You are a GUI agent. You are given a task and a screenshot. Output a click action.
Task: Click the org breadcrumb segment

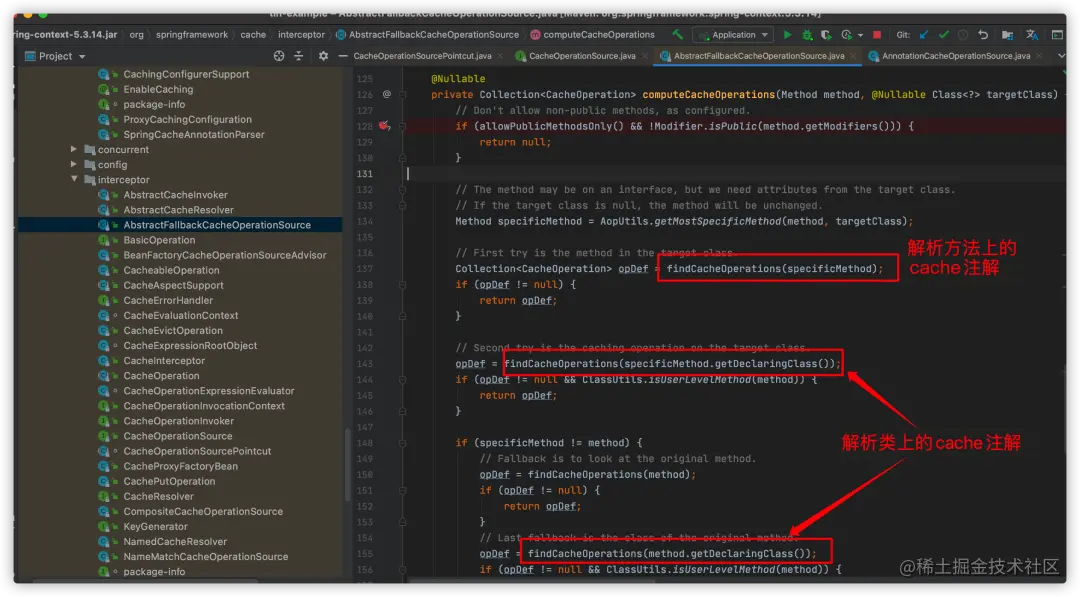pyautogui.click(x=136, y=34)
